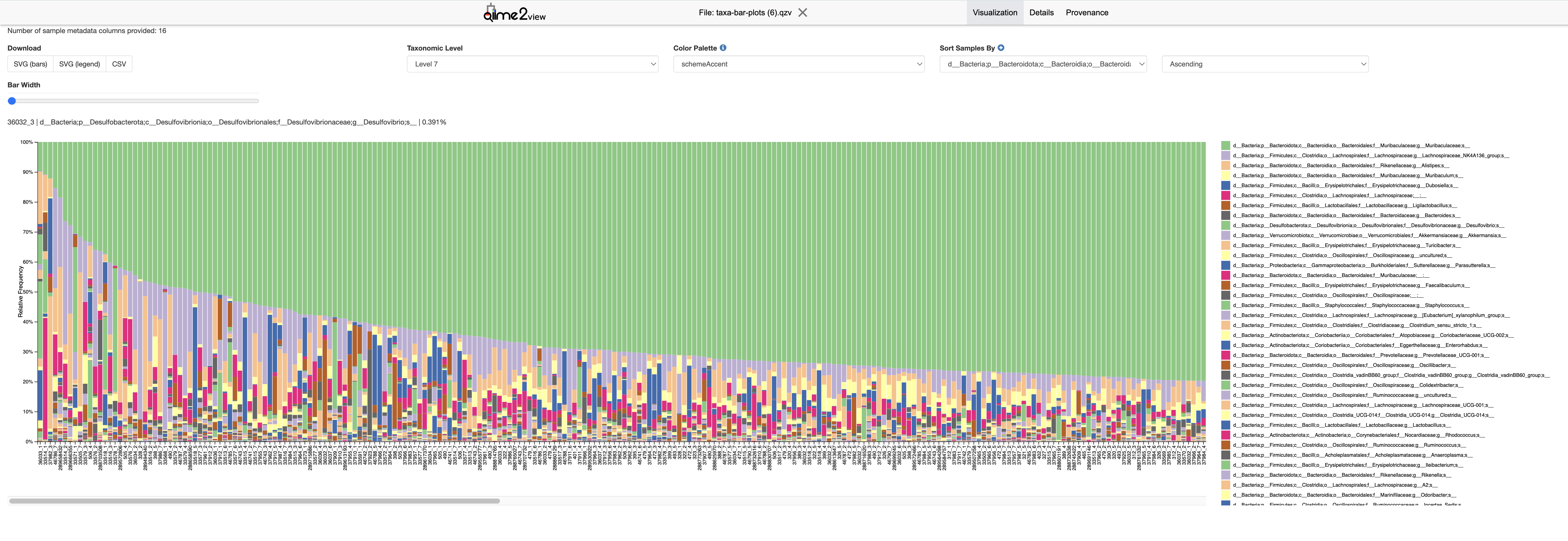The width and height of the screenshot is (1568, 541).
Task: Click the 'File: taxa-bar-plots (6).qzv' title
Action: coord(745,12)
